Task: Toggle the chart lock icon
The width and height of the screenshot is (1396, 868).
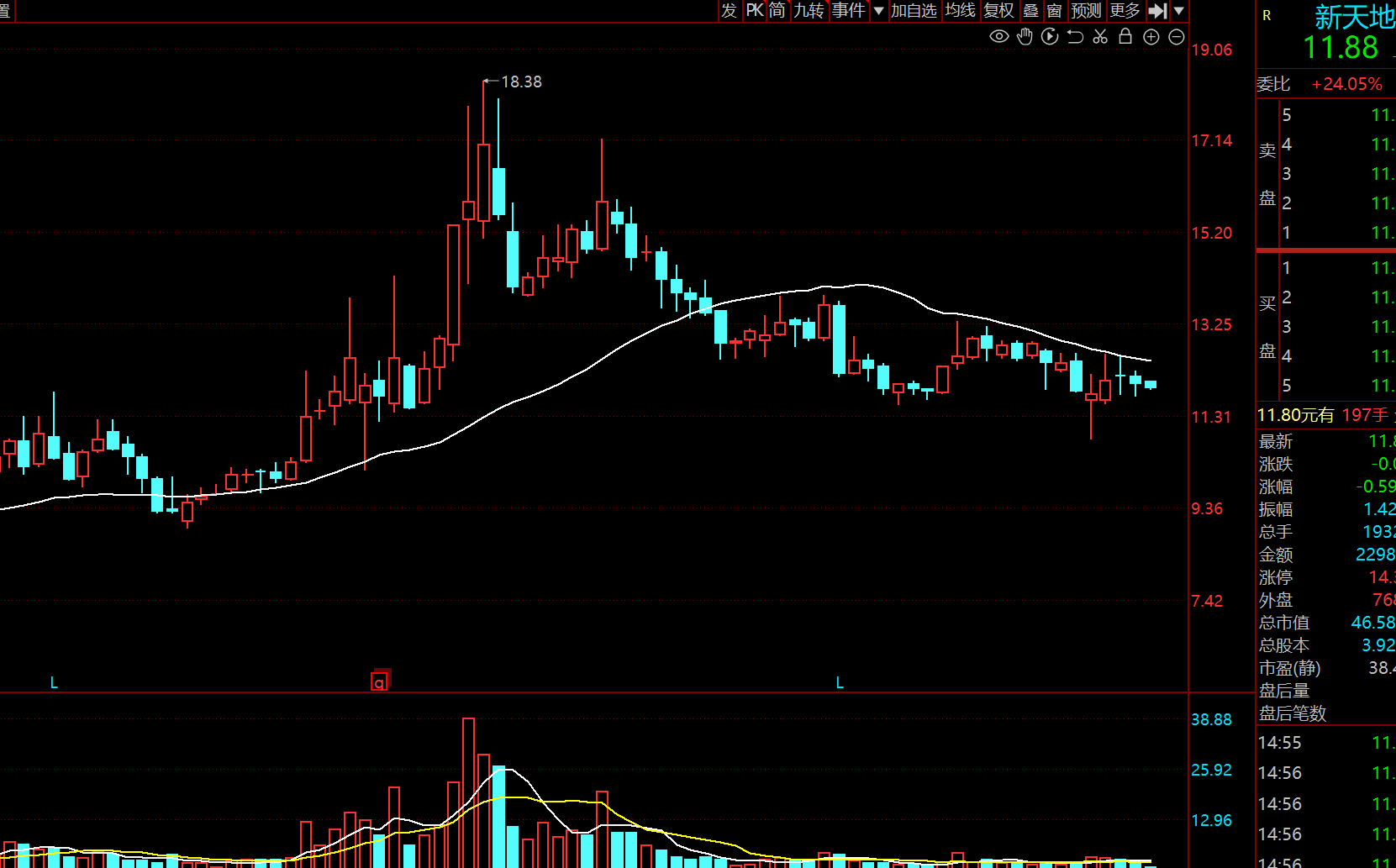Action: pyautogui.click(x=1125, y=36)
